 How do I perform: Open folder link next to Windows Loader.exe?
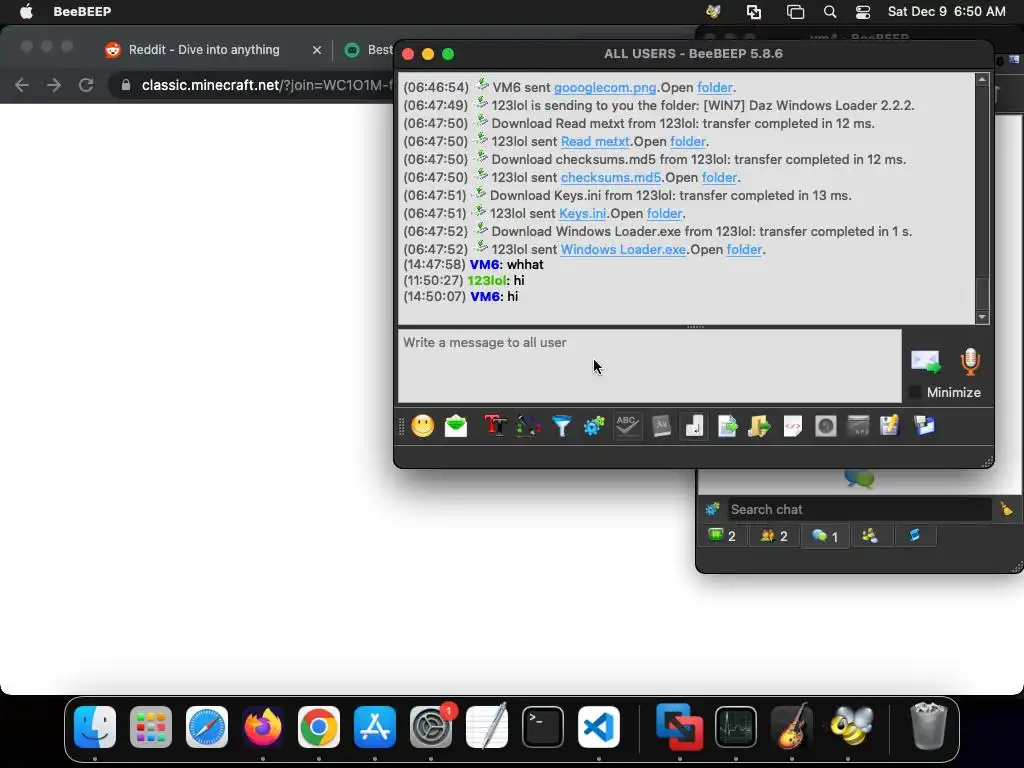click(744, 249)
